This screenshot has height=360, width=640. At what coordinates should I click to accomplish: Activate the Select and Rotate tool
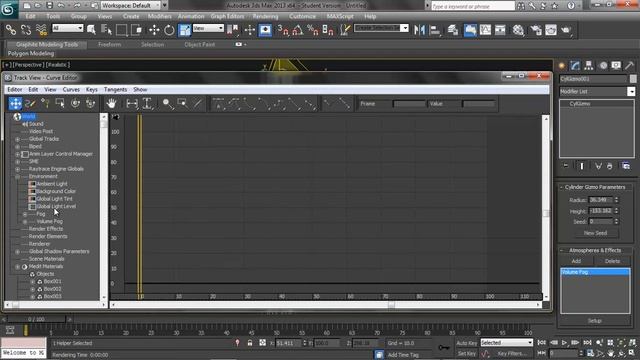click(x=169, y=30)
